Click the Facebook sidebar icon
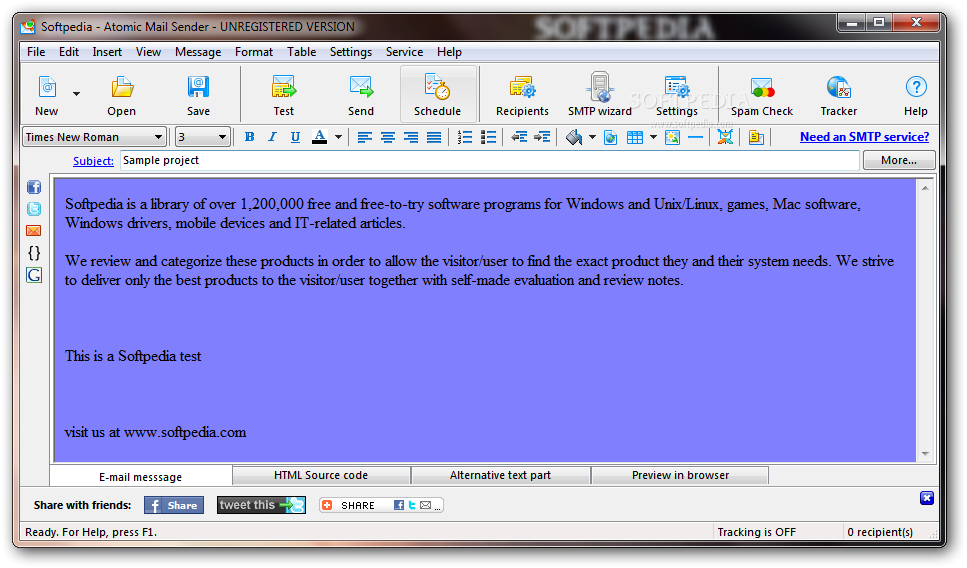This screenshot has height=568, width=967. (x=34, y=187)
